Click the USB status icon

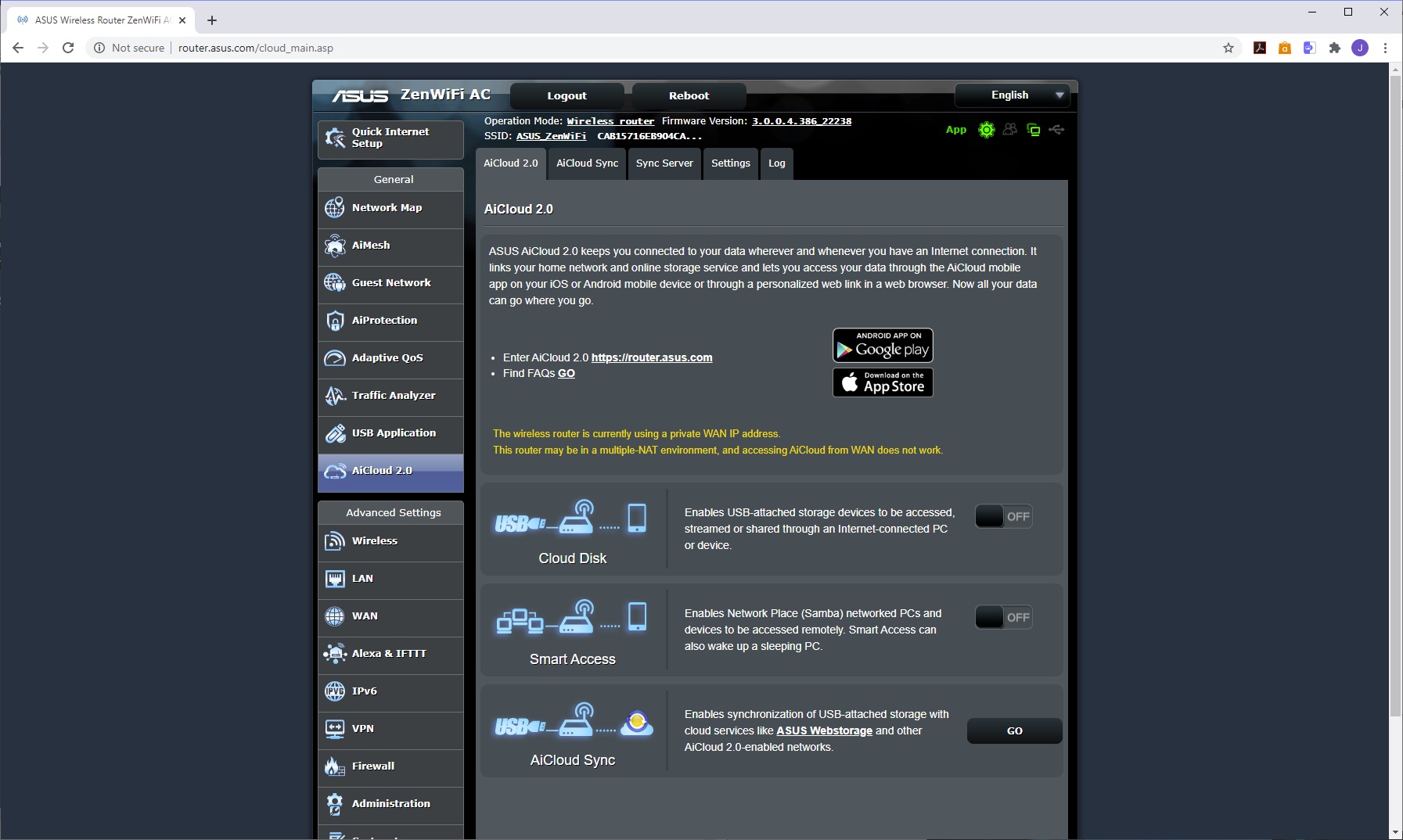click(1056, 130)
